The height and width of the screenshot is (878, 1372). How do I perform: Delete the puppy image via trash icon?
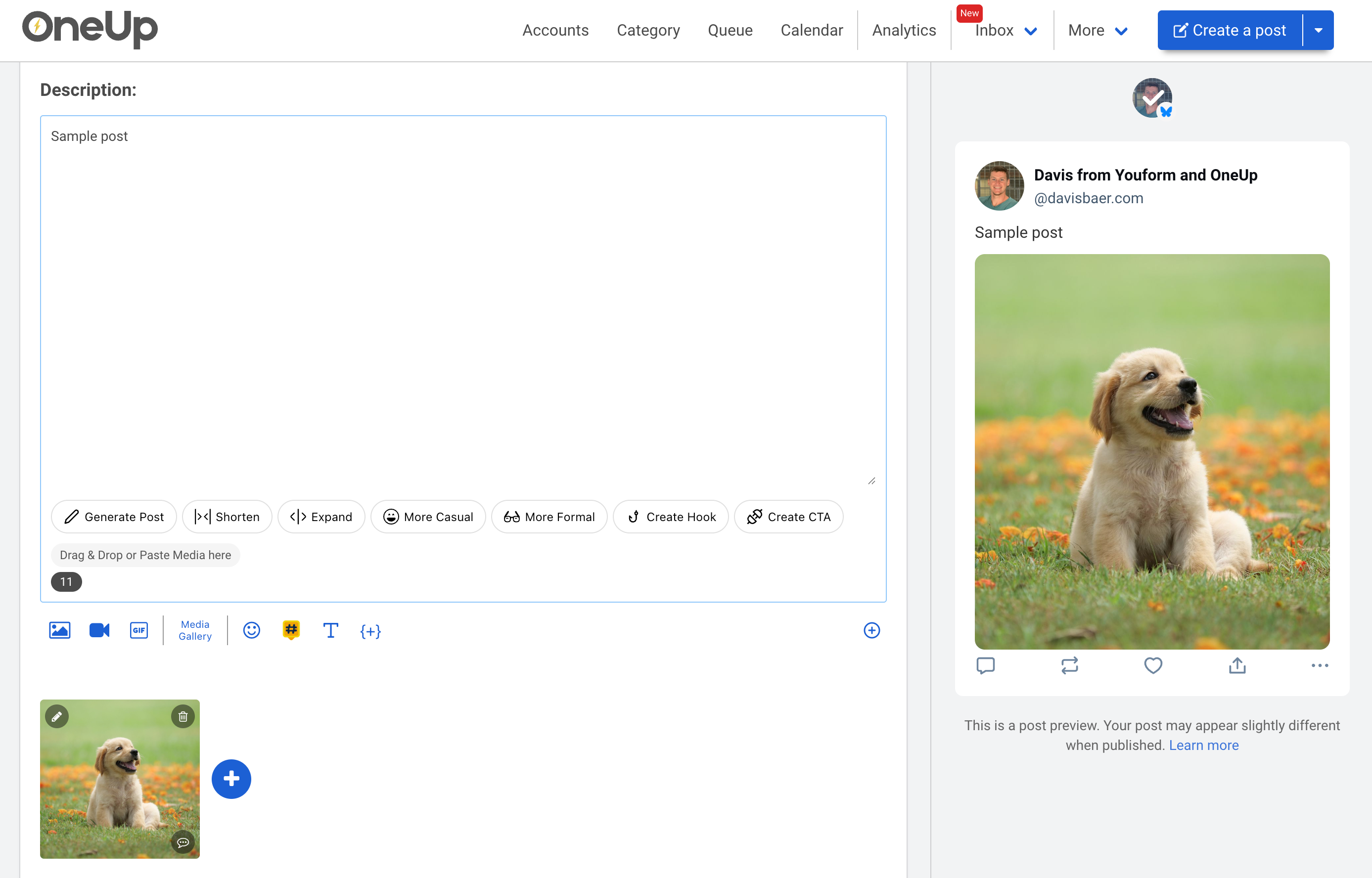(183, 717)
